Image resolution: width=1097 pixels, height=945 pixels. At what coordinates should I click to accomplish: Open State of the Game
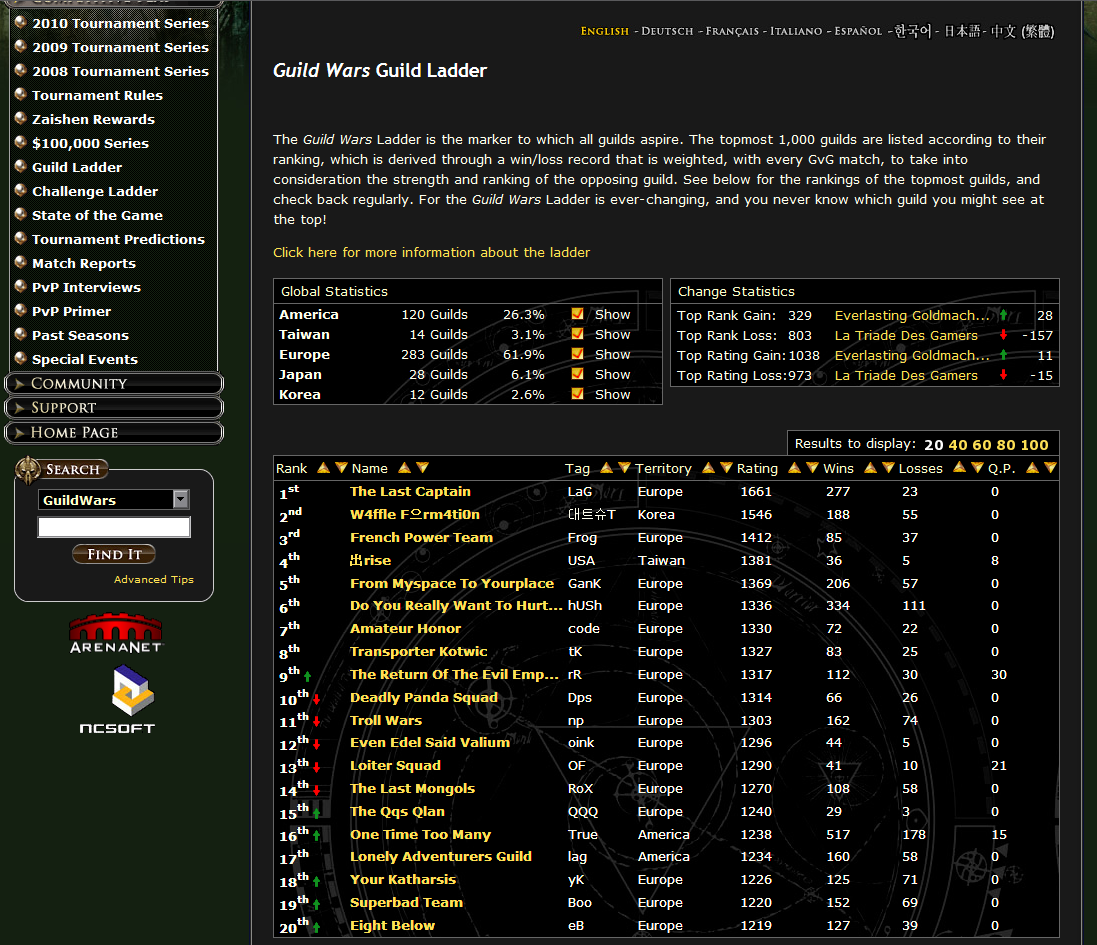97,215
